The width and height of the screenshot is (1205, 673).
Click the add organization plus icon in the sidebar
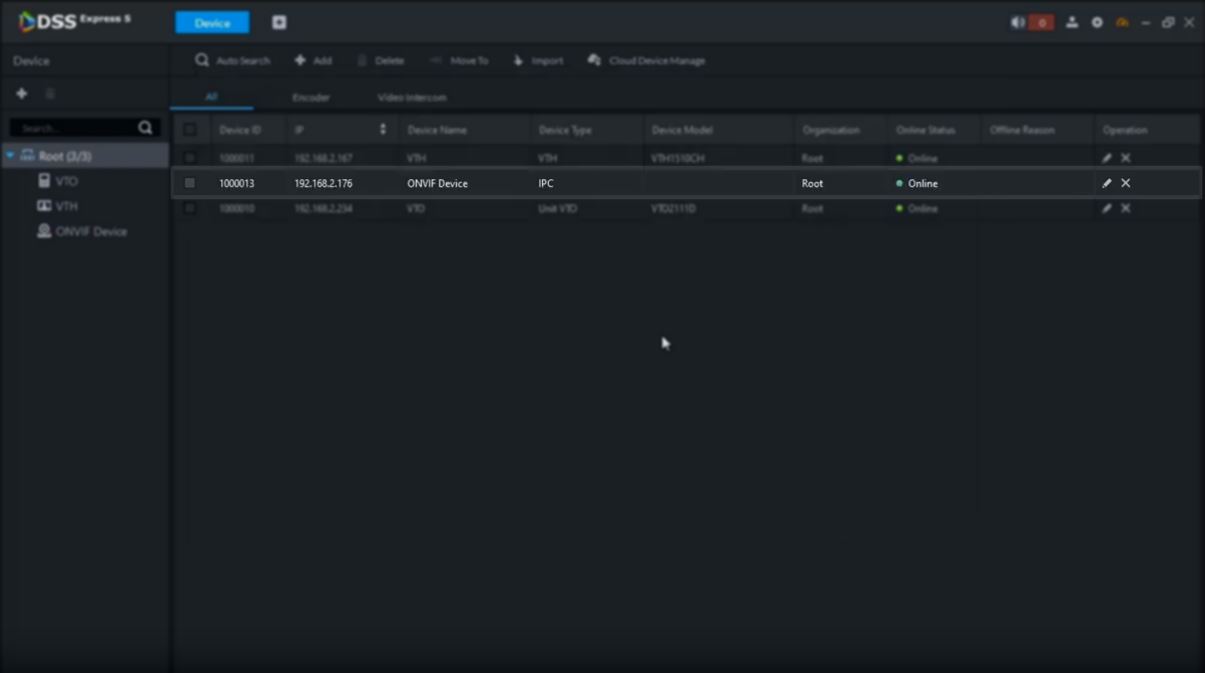[x=22, y=93]
